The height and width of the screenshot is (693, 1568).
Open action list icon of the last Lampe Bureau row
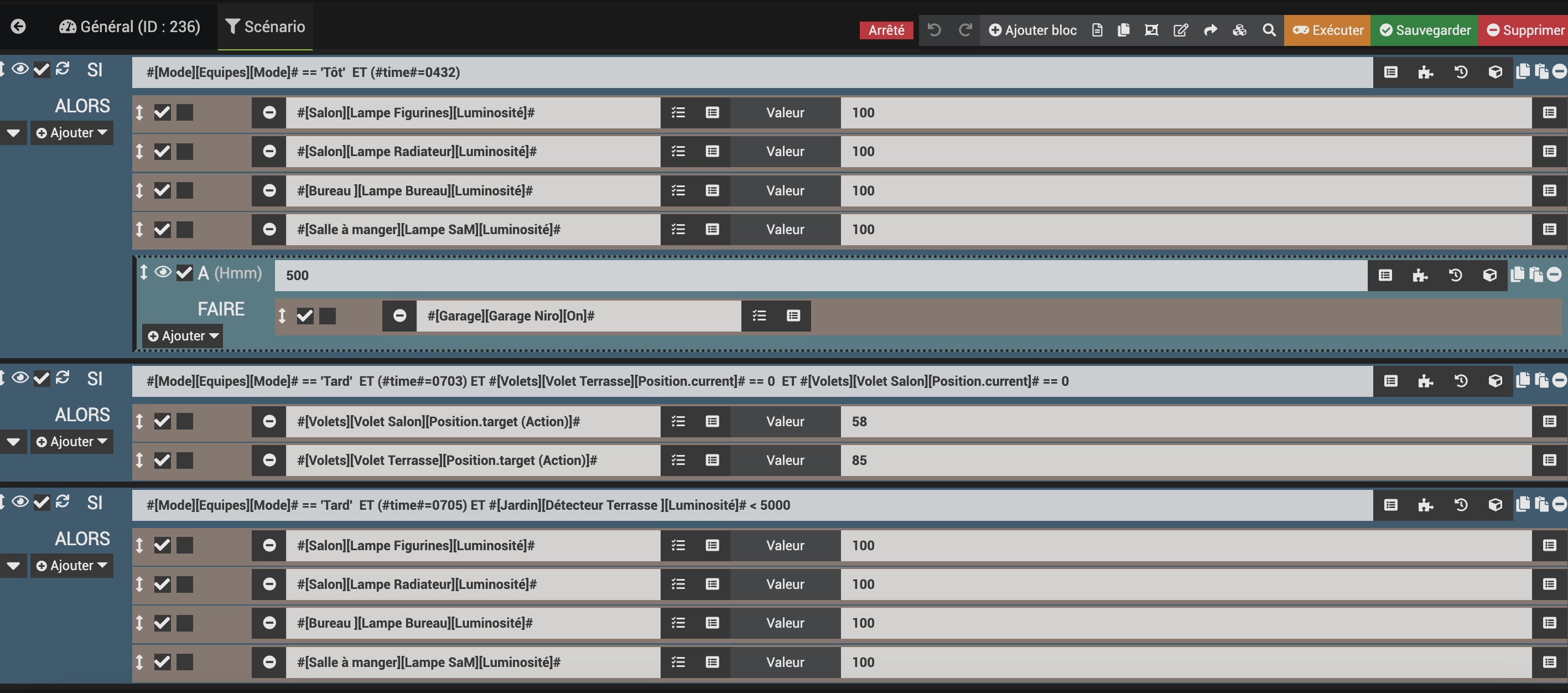coord(678,623)
